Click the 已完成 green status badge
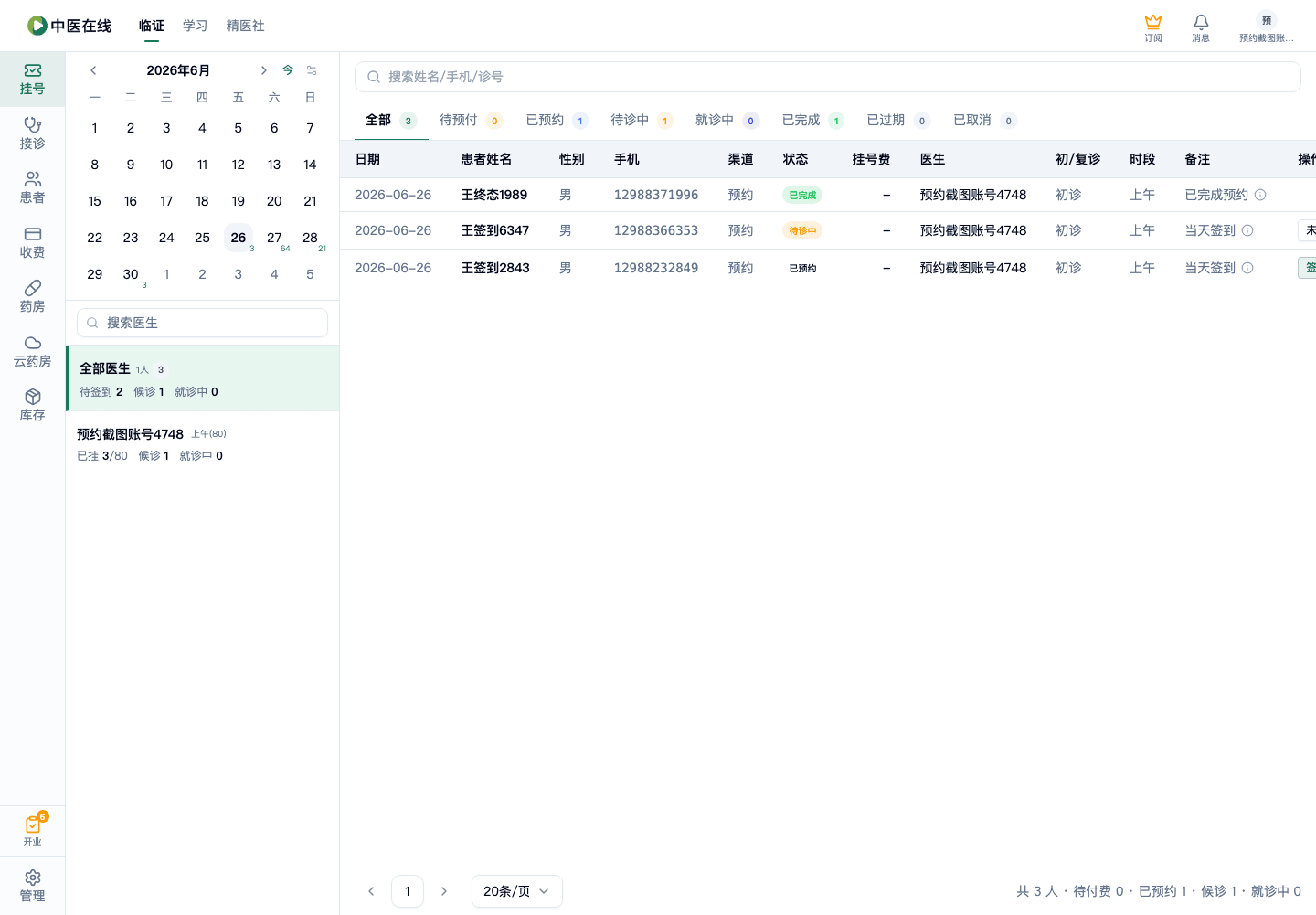 pyautogui.click(x=802, y=195)
